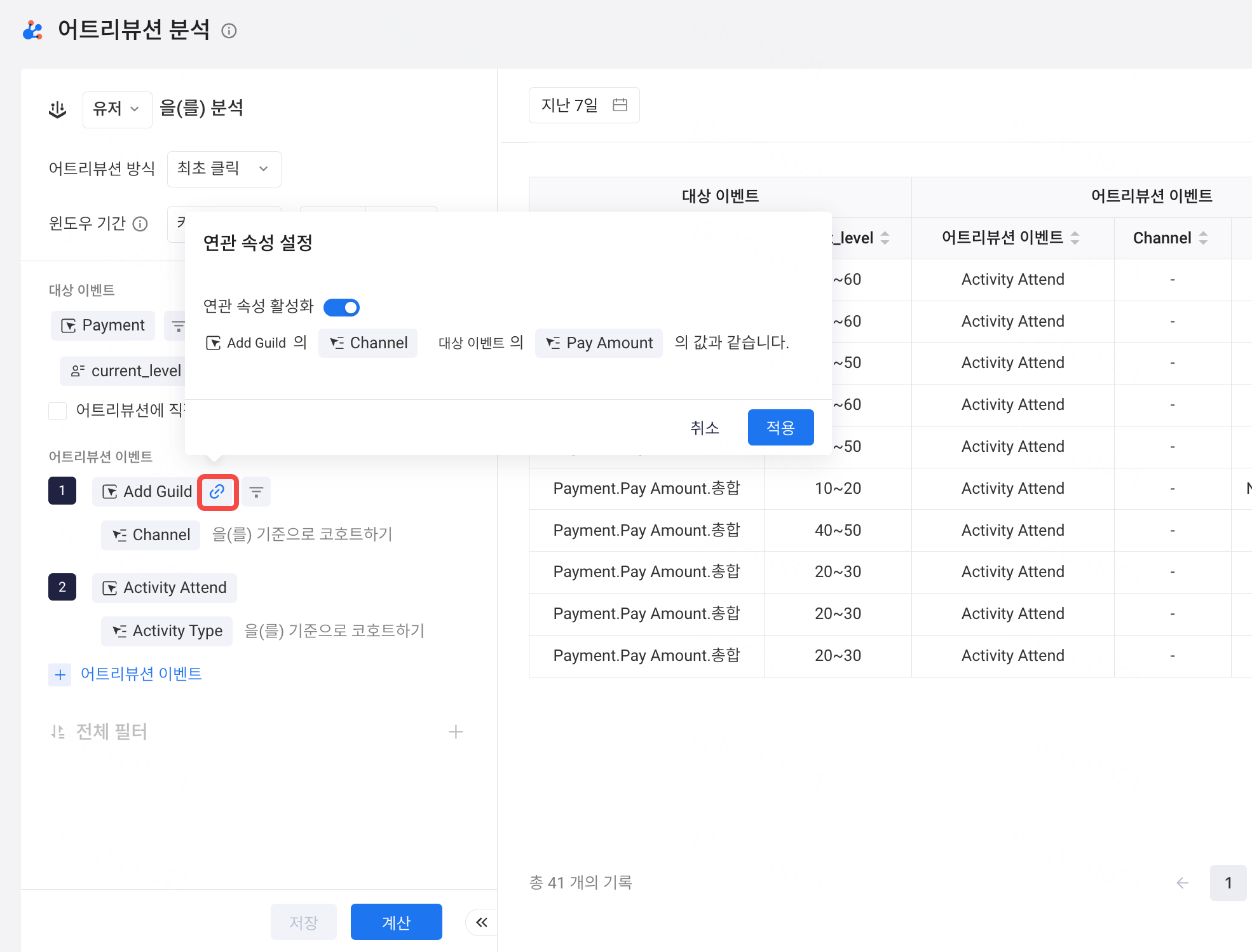Open the 최초 클릭 attribution method dropdown
Image resolution: width=1252 pixels, height=952 pixels.
point(224,168)
